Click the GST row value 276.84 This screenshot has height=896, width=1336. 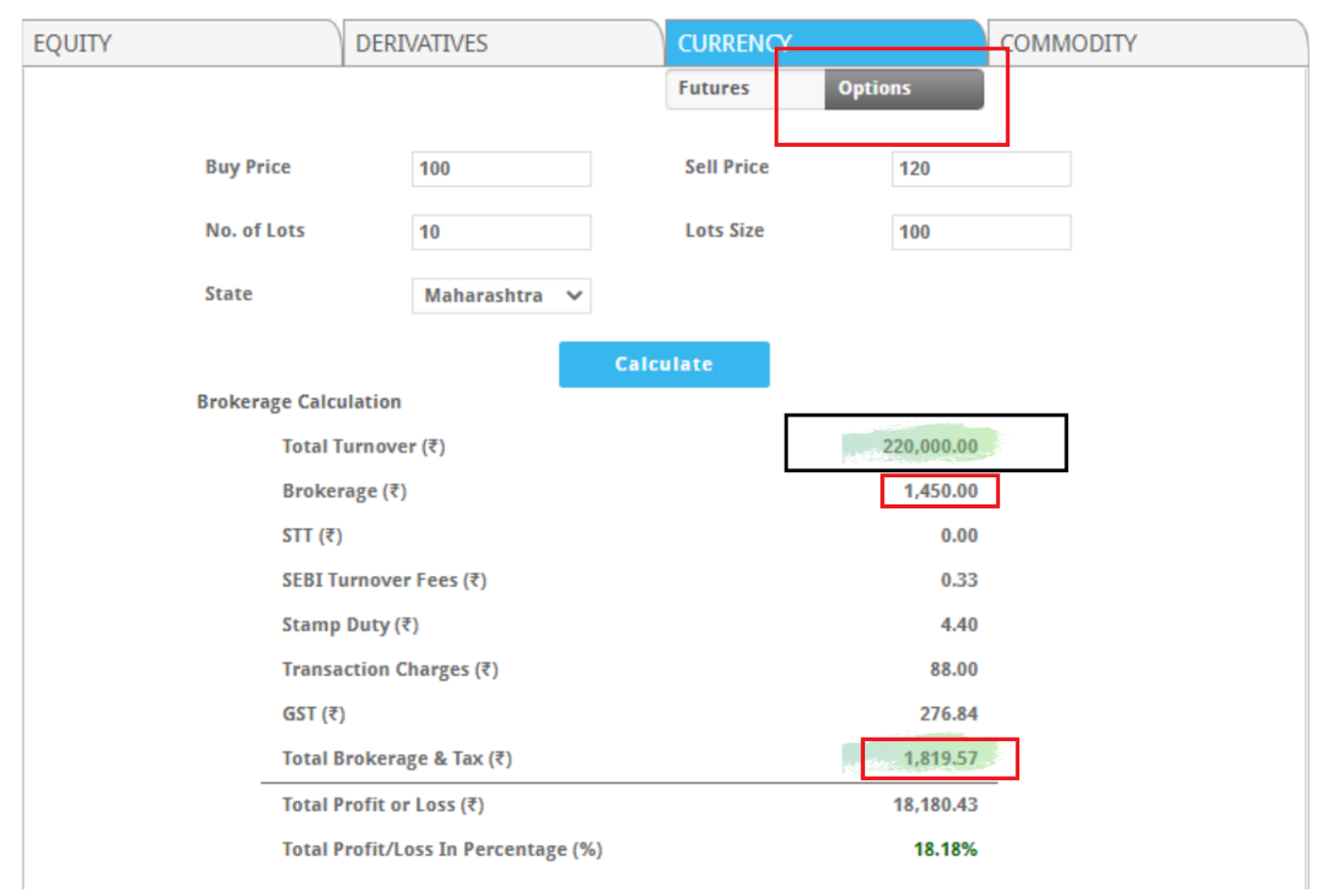(x=949, y=713)
